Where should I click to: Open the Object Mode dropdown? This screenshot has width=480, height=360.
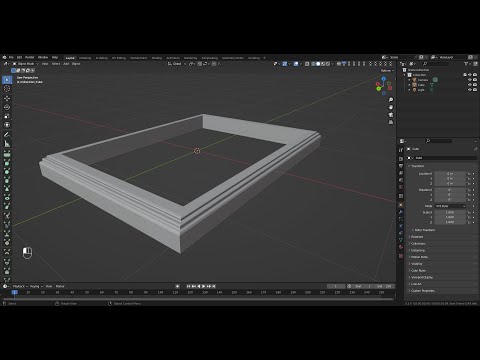pos(25,64)
